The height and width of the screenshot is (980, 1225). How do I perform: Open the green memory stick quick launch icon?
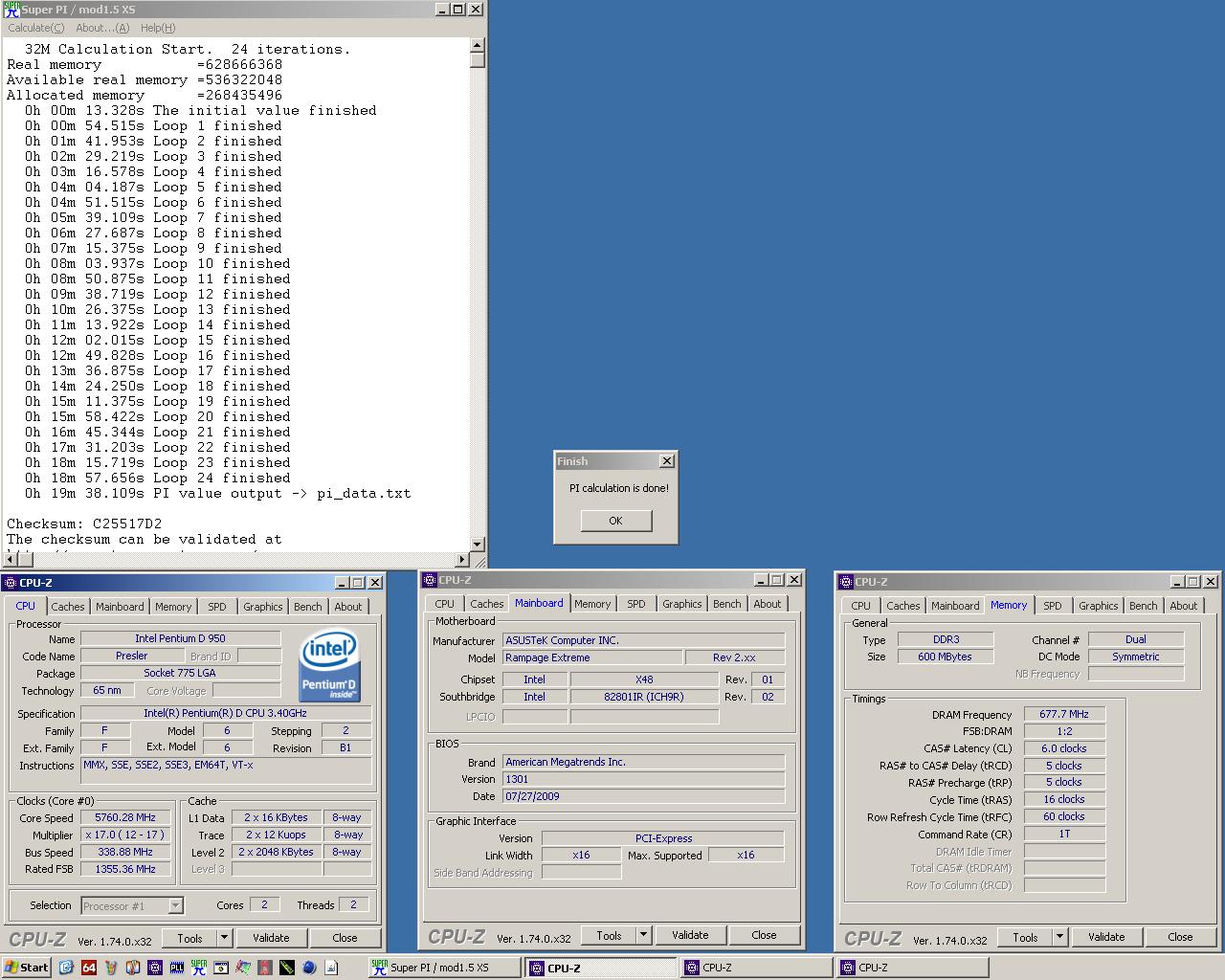[x=287, y=968]
